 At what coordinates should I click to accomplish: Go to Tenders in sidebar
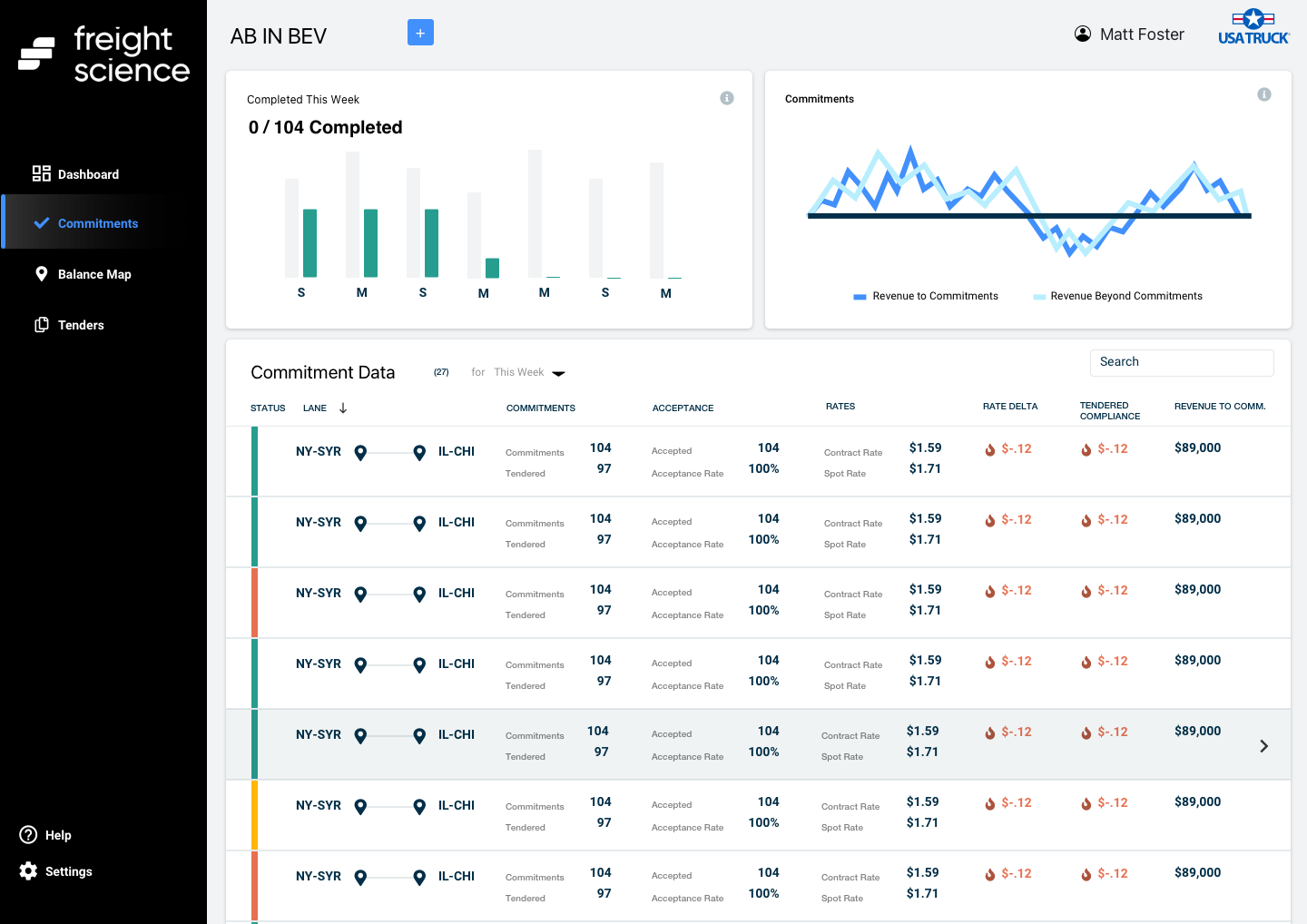click(x=69, y=324)
